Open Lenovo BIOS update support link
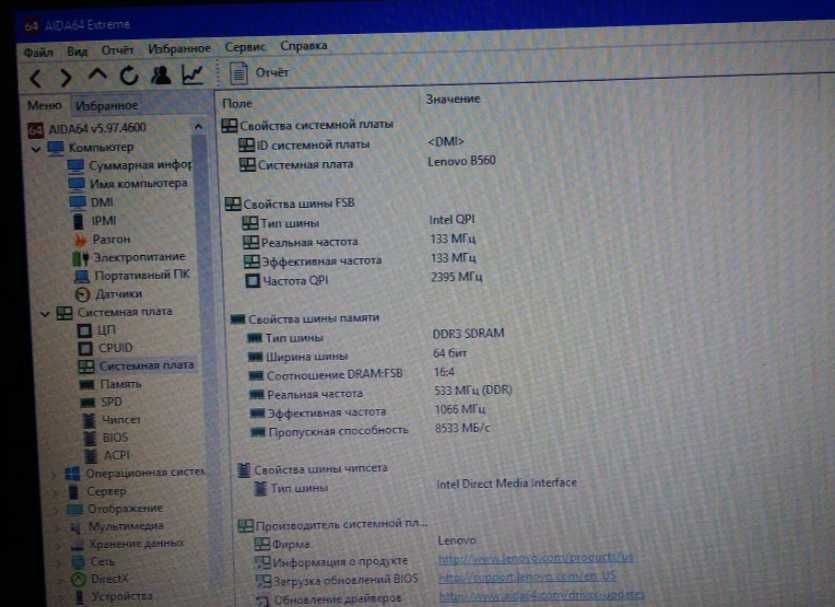The height and width of the screenshot is (607, 835). [x=528, y=577]
